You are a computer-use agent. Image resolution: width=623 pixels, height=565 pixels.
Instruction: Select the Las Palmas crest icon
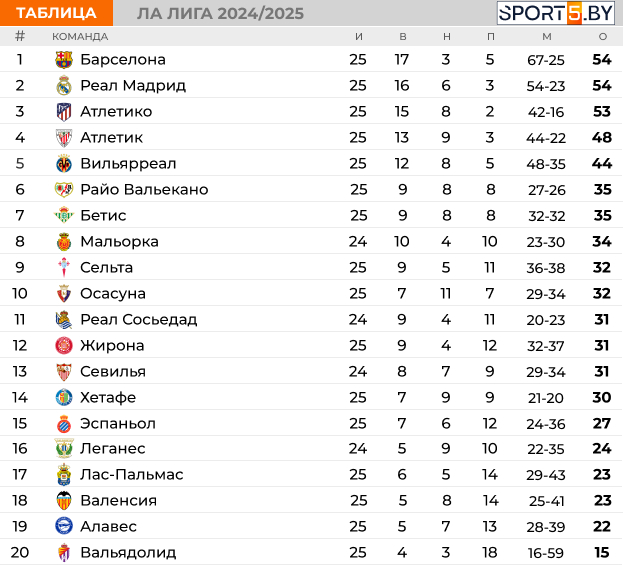(x=64, y=474)
